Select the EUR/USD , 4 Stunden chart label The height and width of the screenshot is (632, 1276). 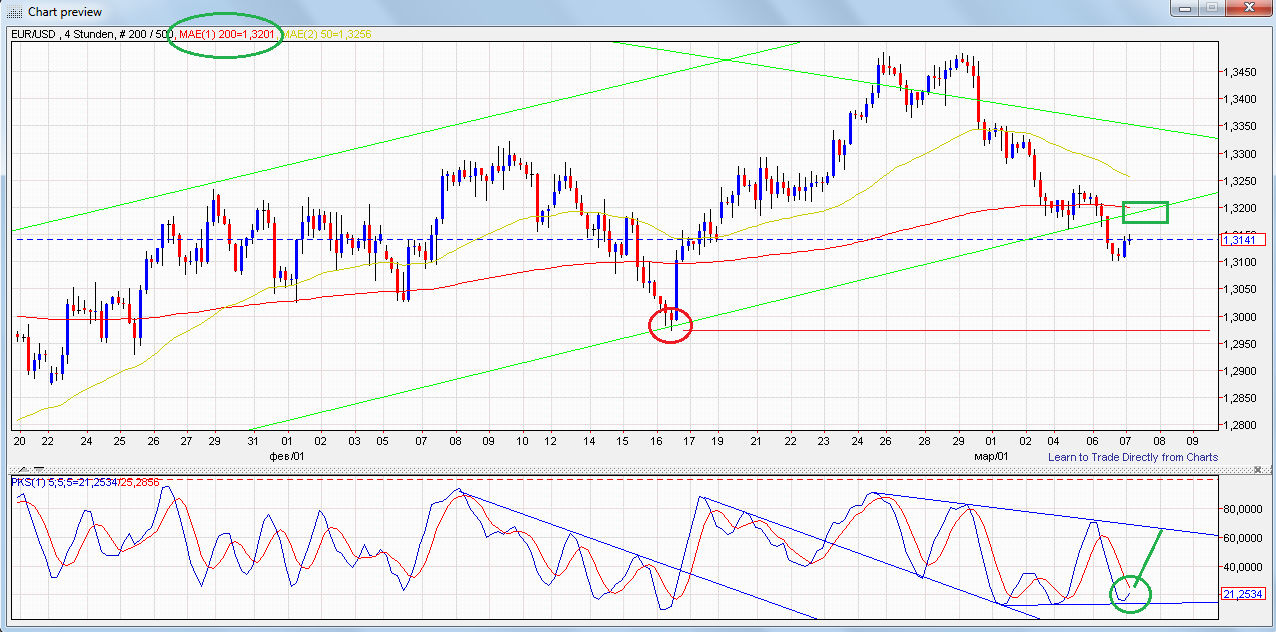[61, 34]
